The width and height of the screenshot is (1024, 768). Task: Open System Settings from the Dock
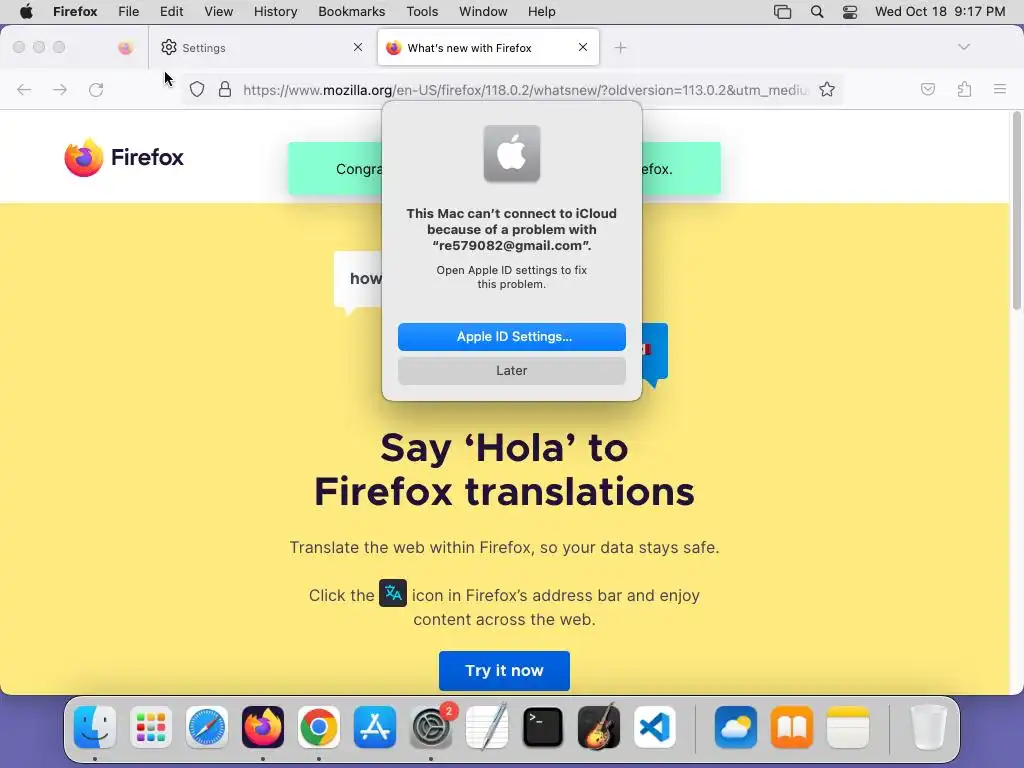click(x=431, y=727)
